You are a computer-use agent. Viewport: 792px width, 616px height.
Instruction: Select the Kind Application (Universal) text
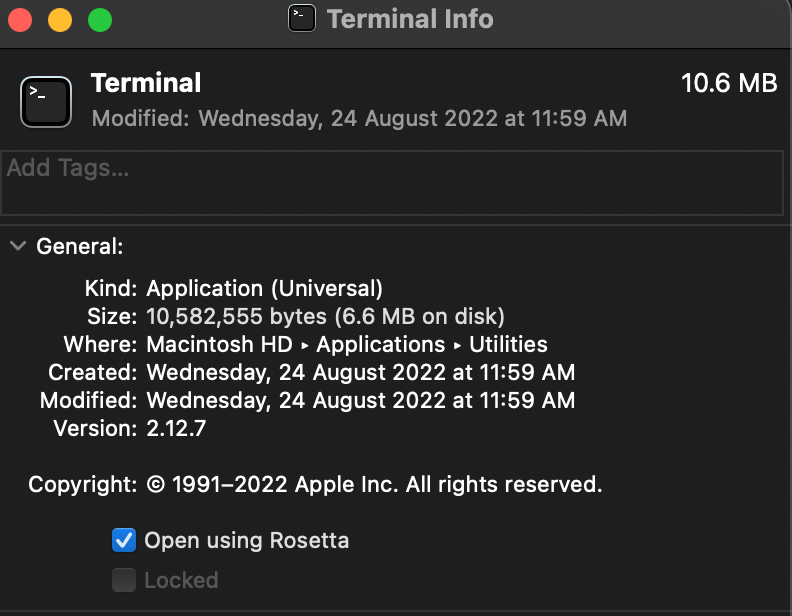tap(265, 289)
